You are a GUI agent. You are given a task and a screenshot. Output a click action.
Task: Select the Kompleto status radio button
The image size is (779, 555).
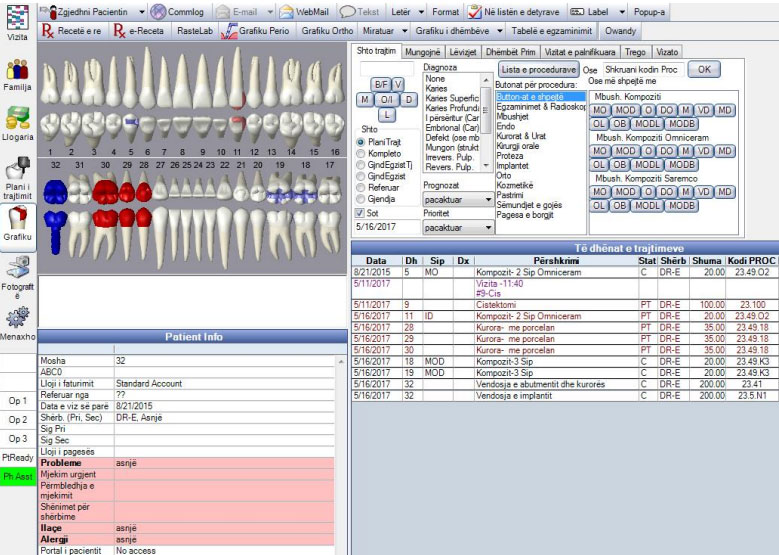click(361, 156)
